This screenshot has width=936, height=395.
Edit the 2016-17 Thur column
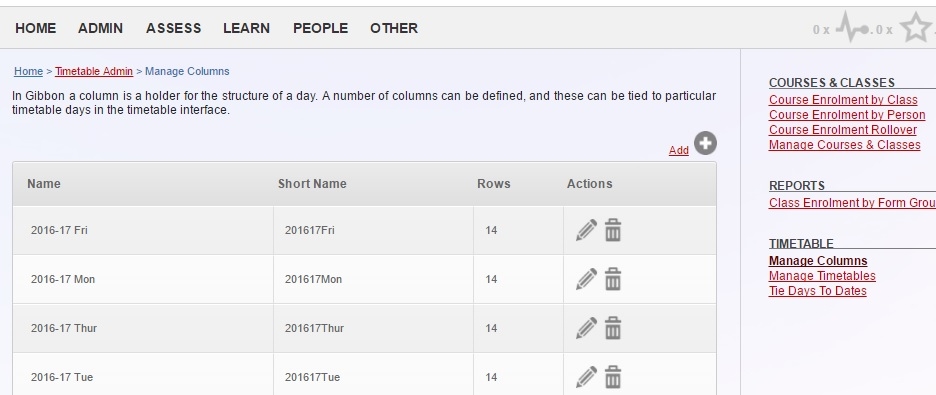point(586,328)
